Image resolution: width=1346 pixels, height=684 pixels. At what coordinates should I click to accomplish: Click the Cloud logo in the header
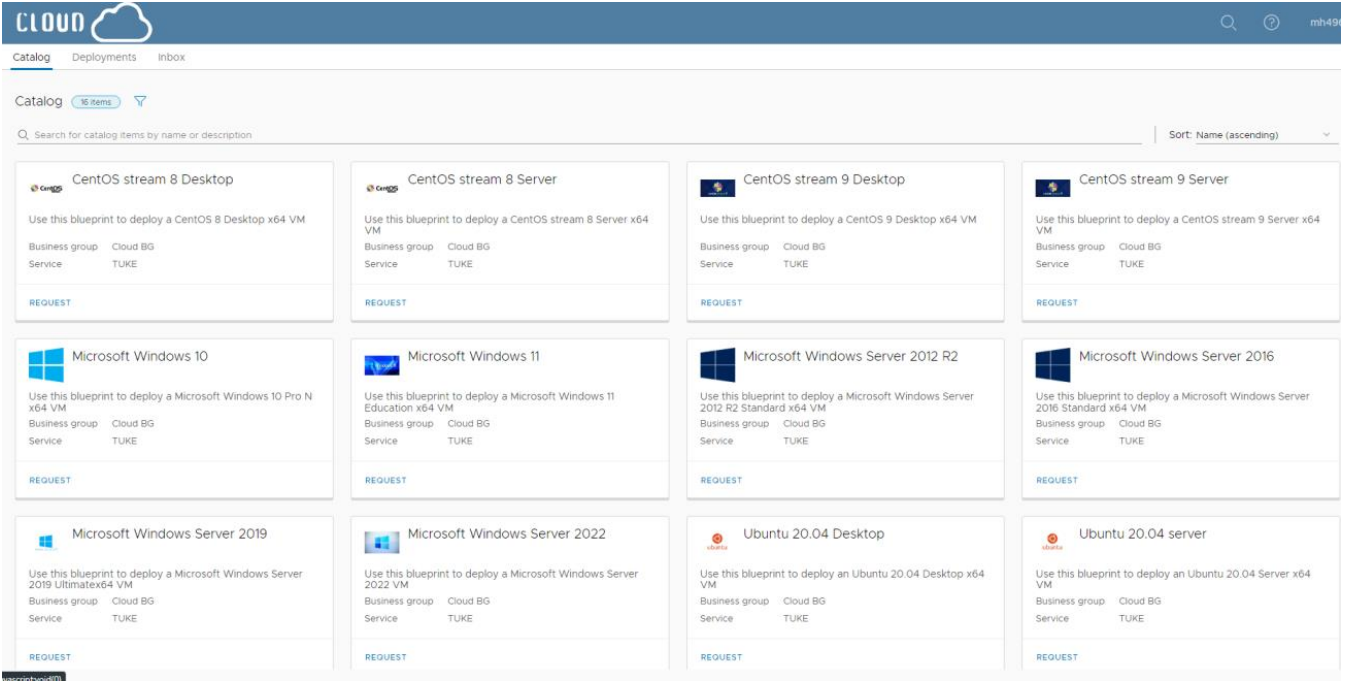pos(84,22)
